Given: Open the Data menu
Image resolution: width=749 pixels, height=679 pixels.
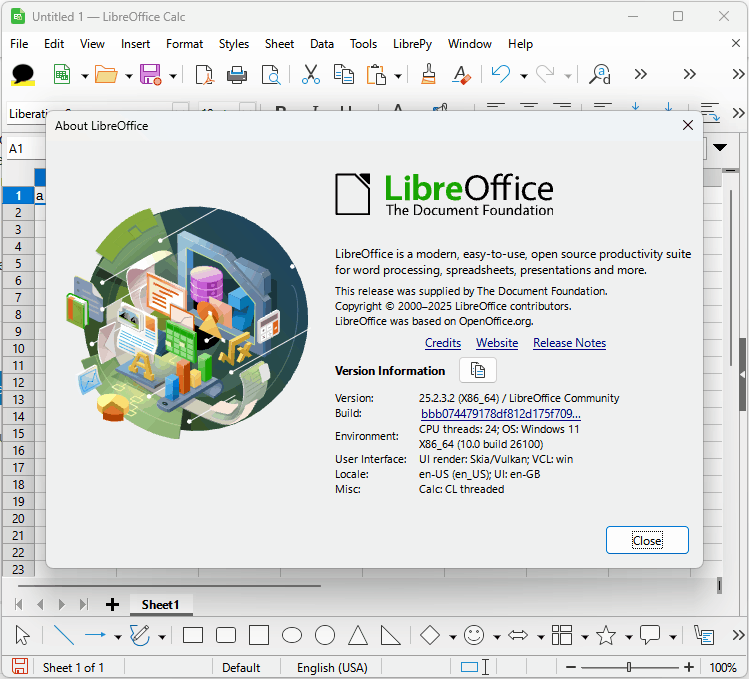Looking at the screenshot, I should pos(322,44).
